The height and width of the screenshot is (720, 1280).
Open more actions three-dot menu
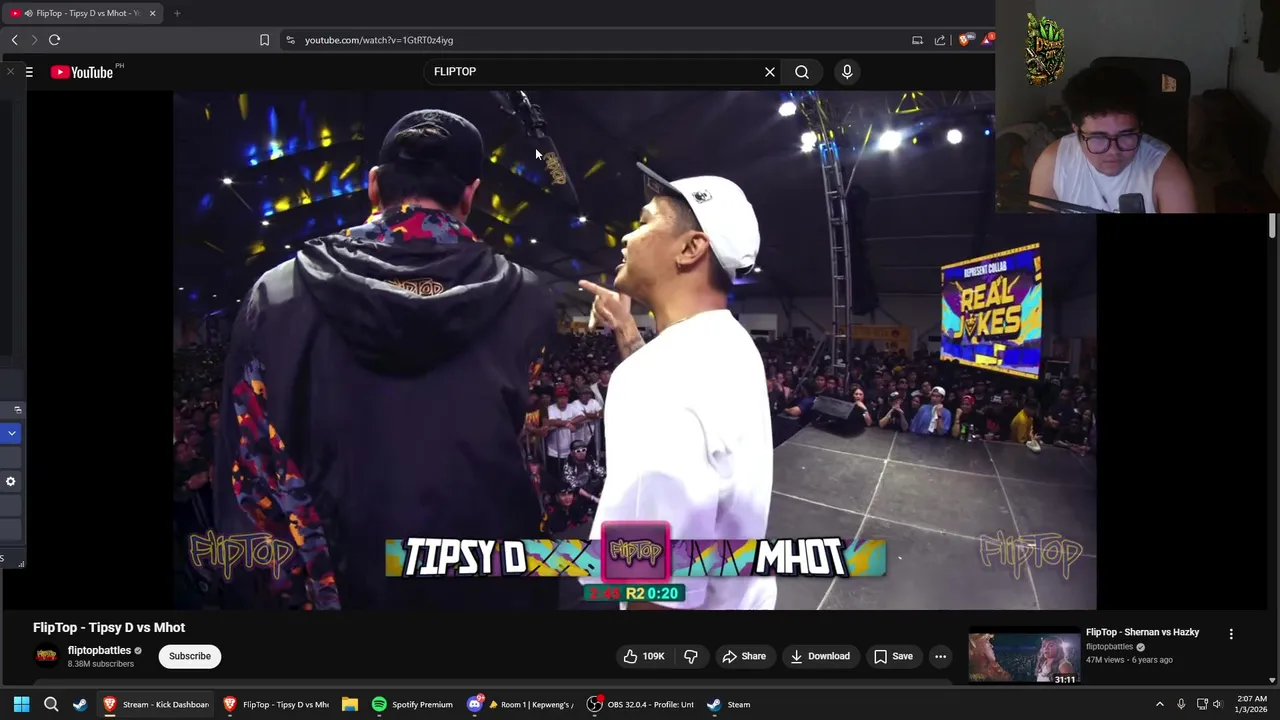[940, 656]
